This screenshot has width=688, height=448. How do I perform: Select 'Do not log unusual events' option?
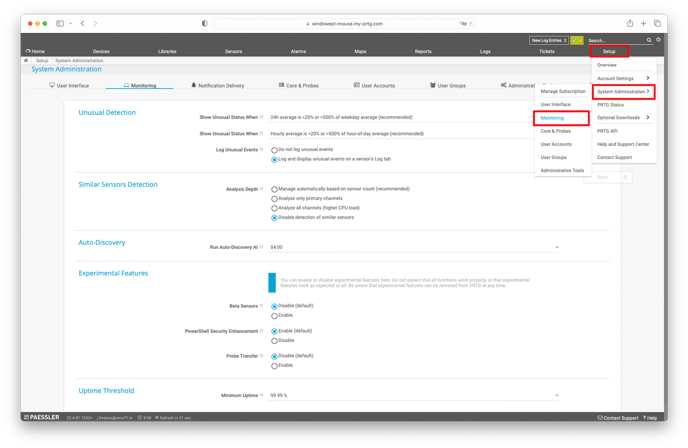tap(275, 150)
